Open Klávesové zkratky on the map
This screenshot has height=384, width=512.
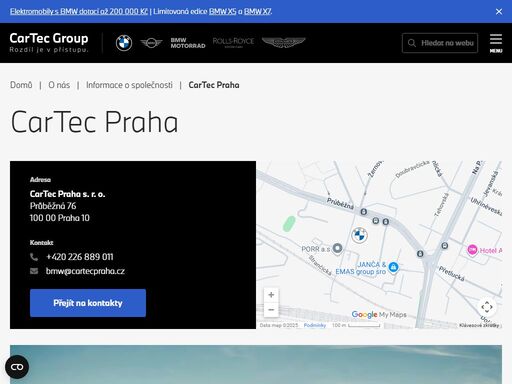(x=479, y=325)
